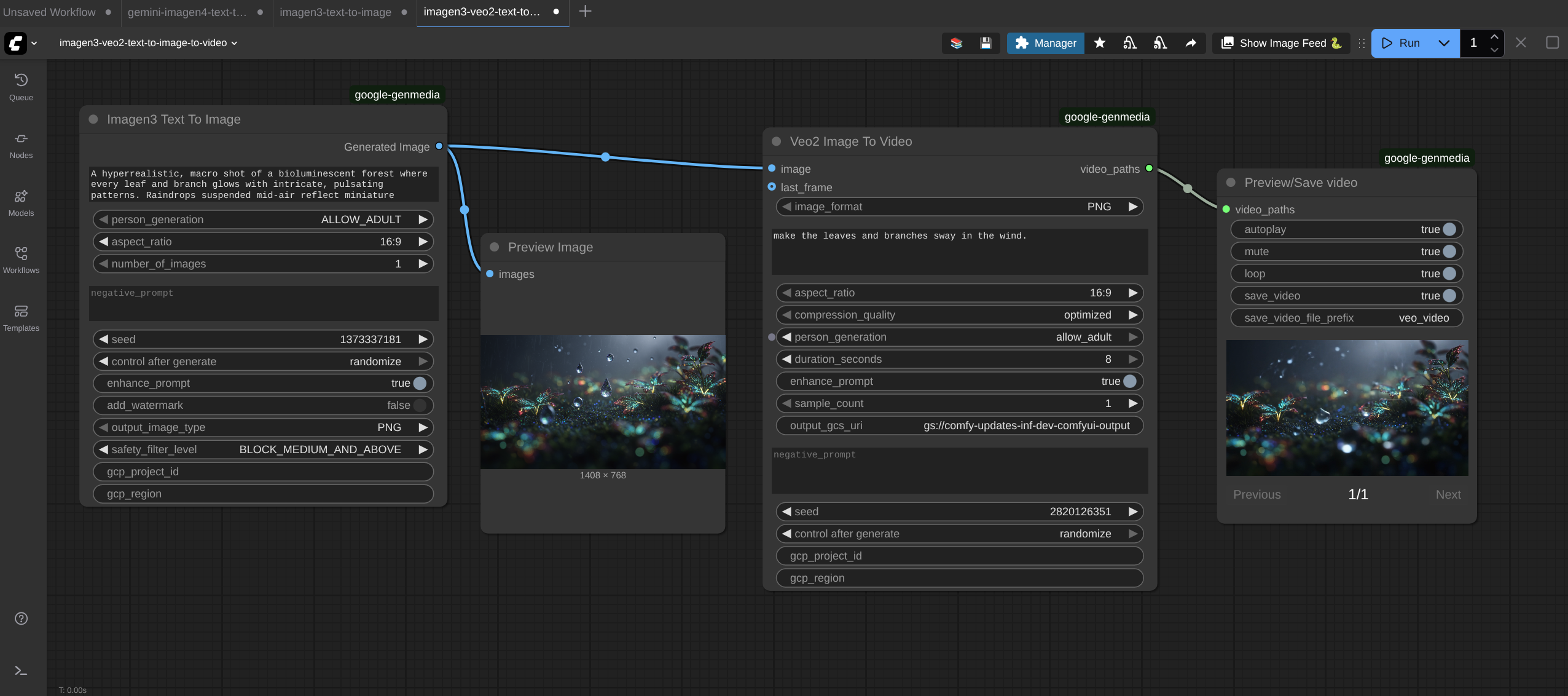Click the video preview thumbnail
Viewport: 1568px width, 696px height.
[1347, 408]
